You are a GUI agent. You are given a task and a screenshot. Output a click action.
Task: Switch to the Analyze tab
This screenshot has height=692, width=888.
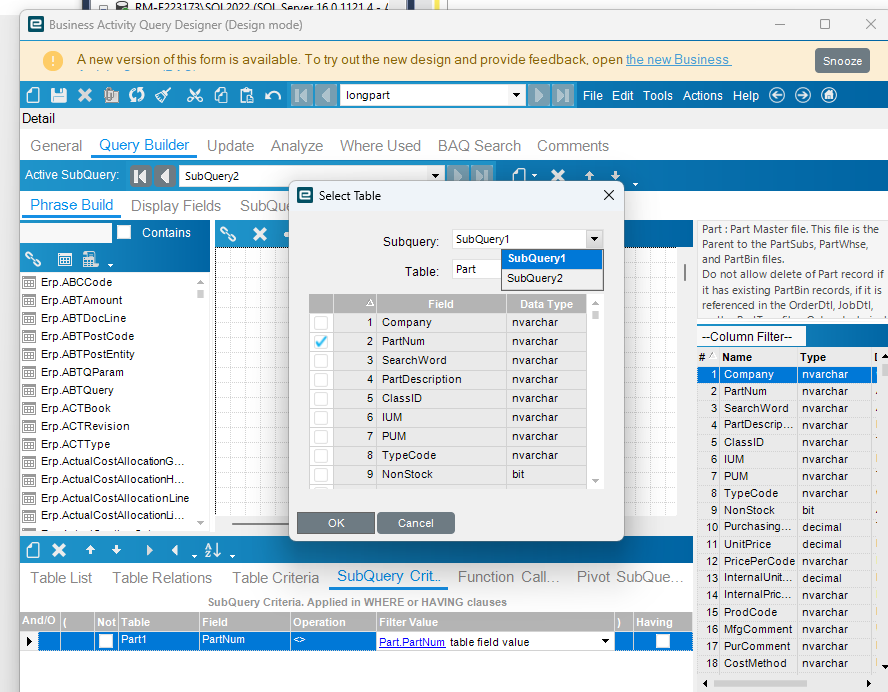[x=297, y=146]
